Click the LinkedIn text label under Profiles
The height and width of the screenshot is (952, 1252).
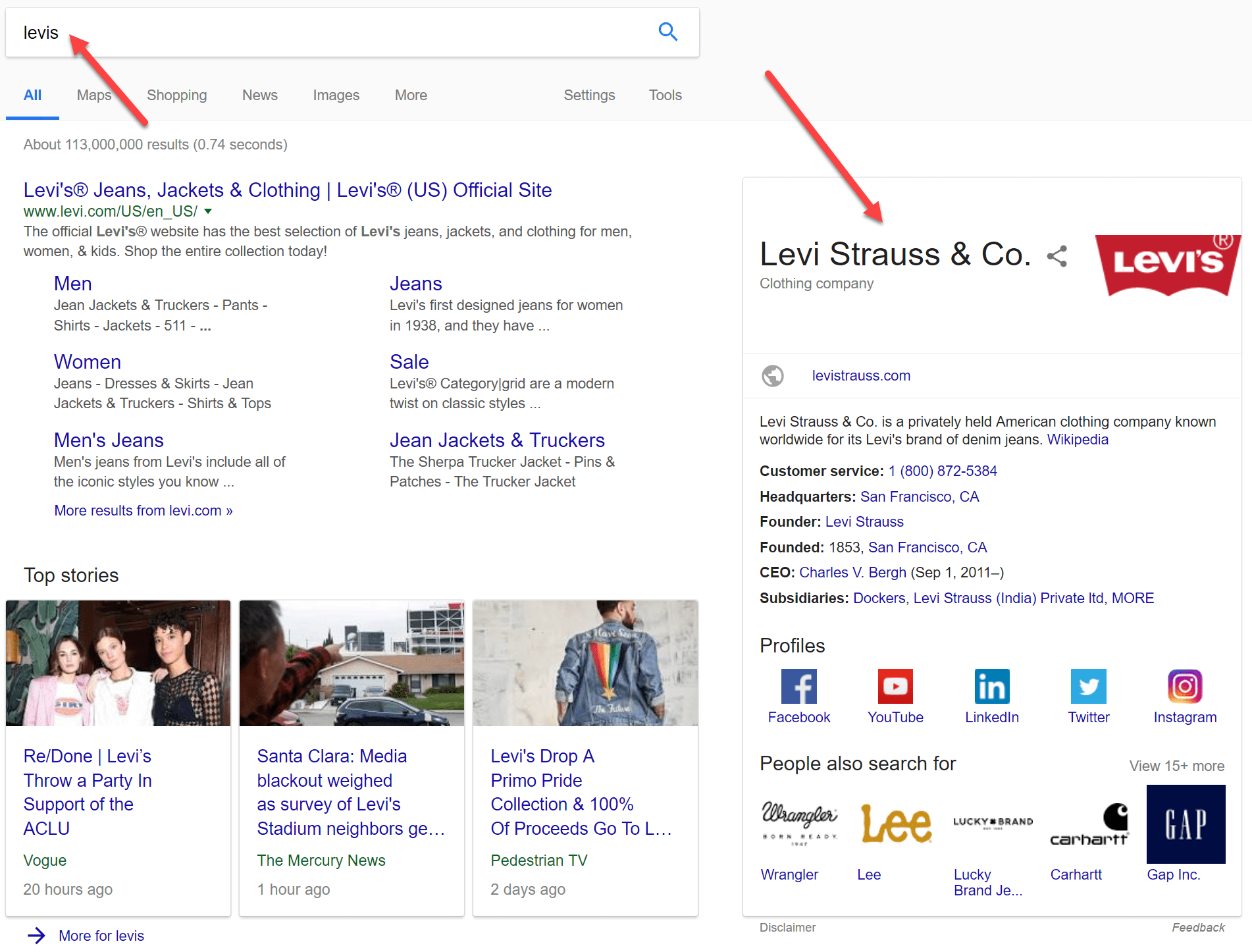[992, 718]
